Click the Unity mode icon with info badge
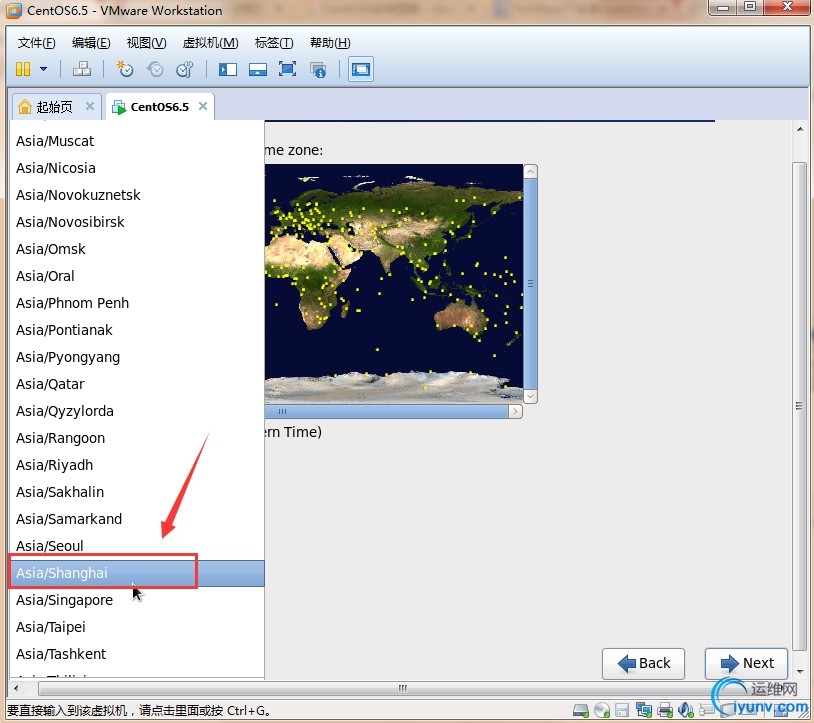The height and width of the screenshot is (723, 814). (318, 70)
